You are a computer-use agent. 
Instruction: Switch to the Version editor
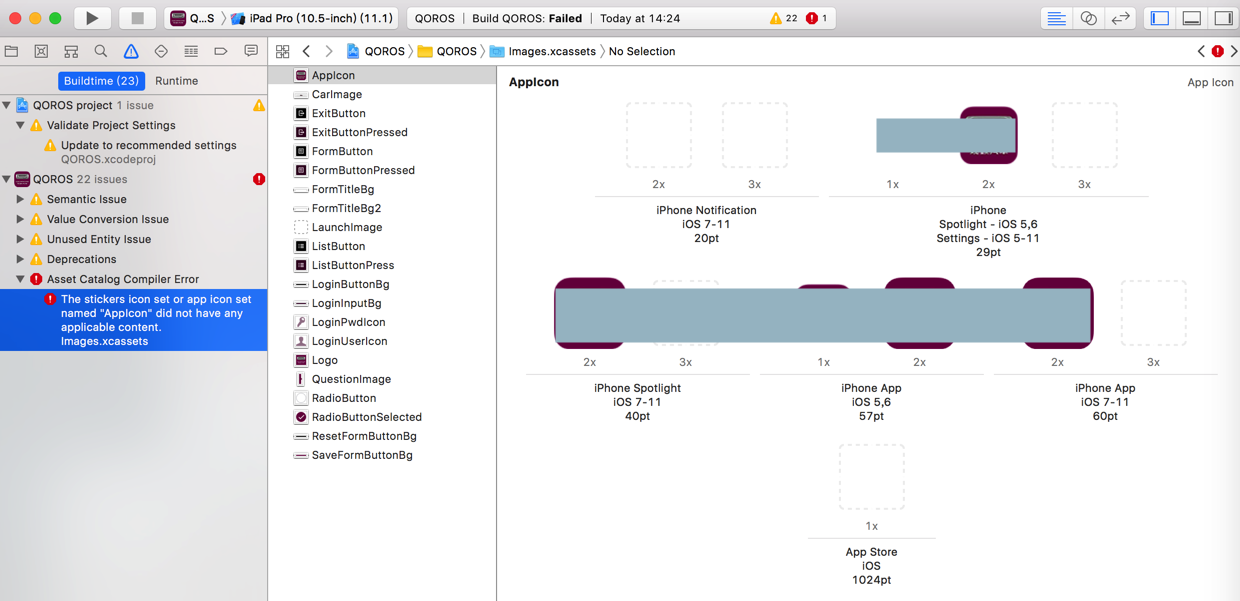pyautogui.click(x=1120, y=18)
